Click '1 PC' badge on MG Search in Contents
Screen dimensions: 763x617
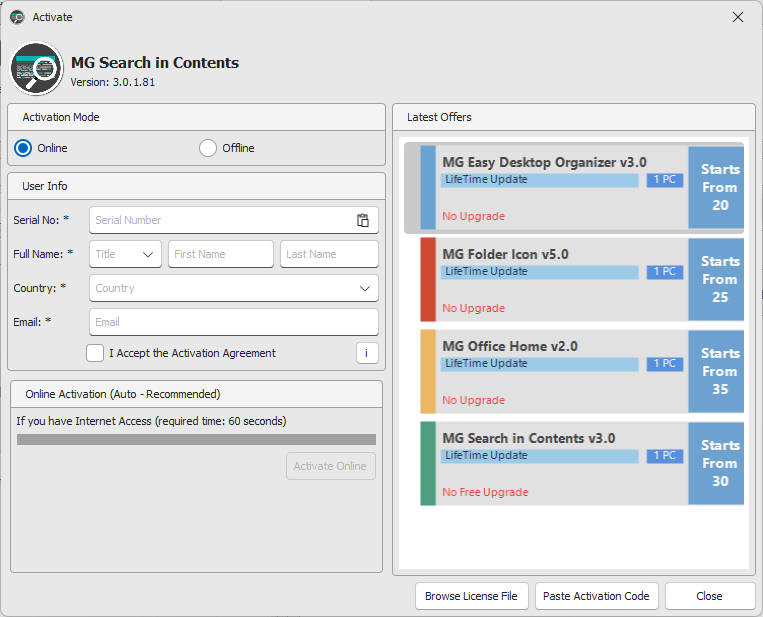665,455
